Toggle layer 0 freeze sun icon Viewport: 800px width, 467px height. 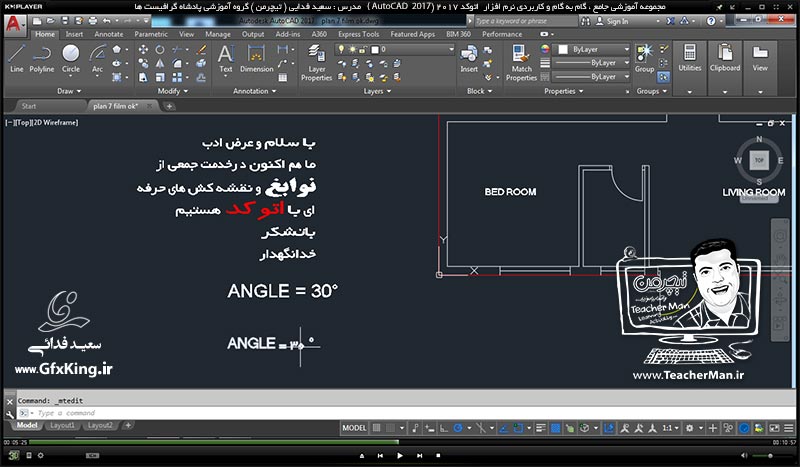tap(352, 50)
